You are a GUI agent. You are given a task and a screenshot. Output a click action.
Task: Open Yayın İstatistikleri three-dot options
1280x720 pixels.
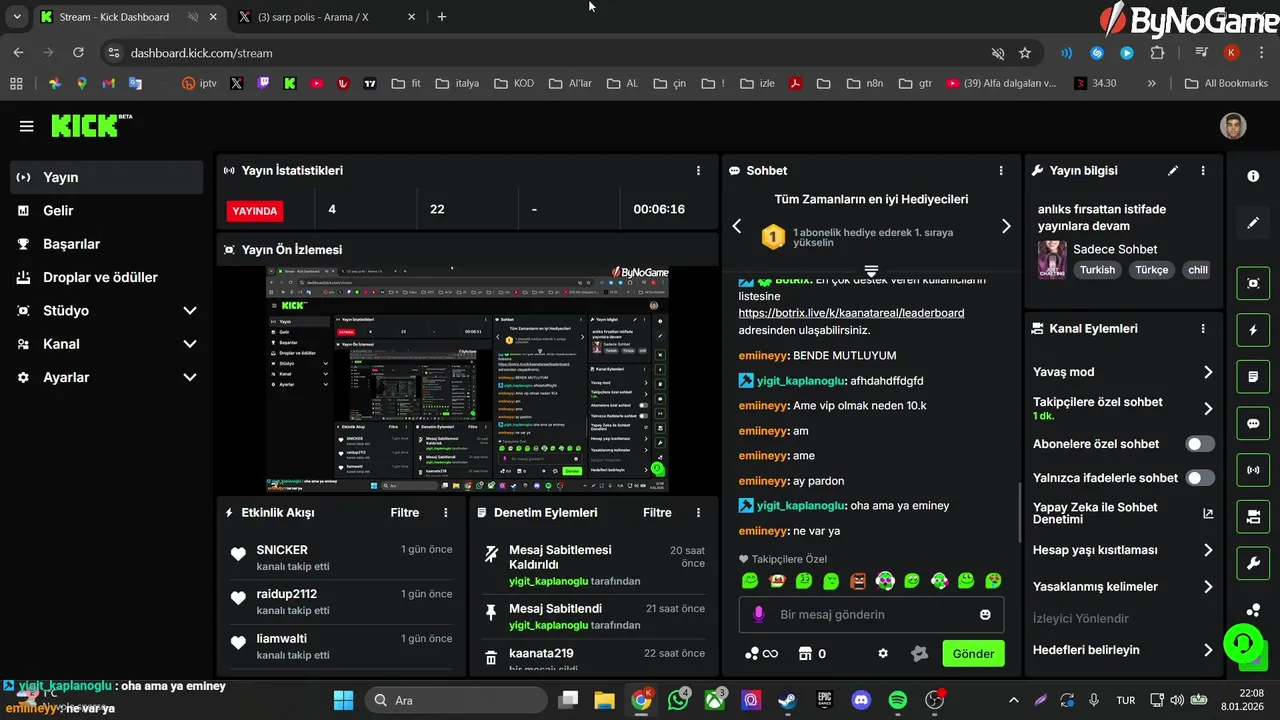click(698, 171)
